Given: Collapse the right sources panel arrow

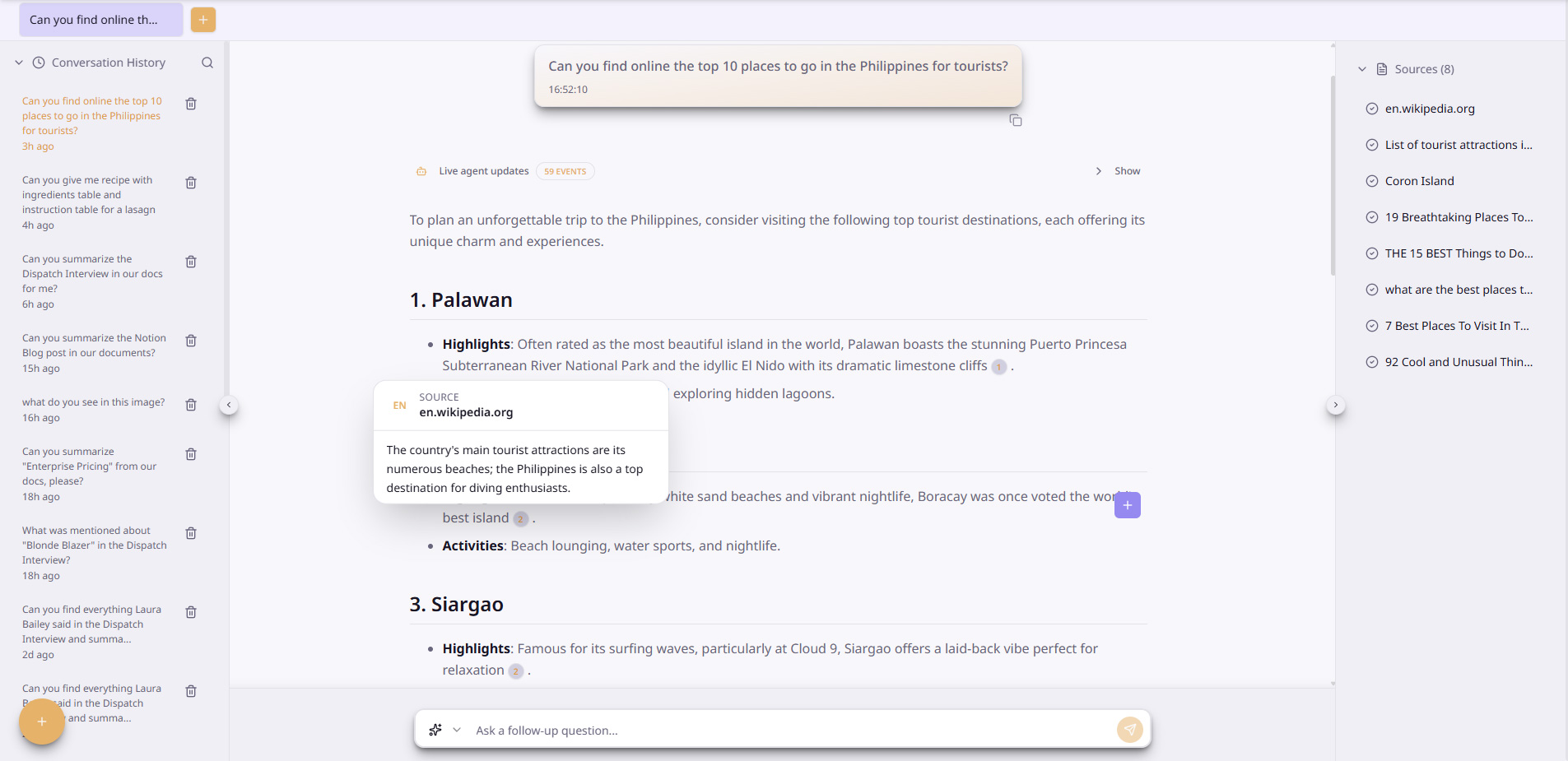Looking at the screenshot, I should [x=1336, y=405].
